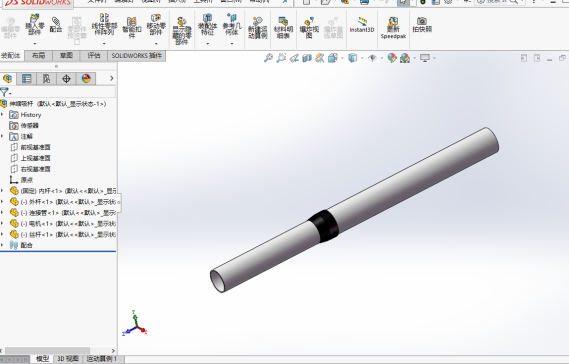Switch to the 草图 (Sketch) ribbon tab

[66, 56]
